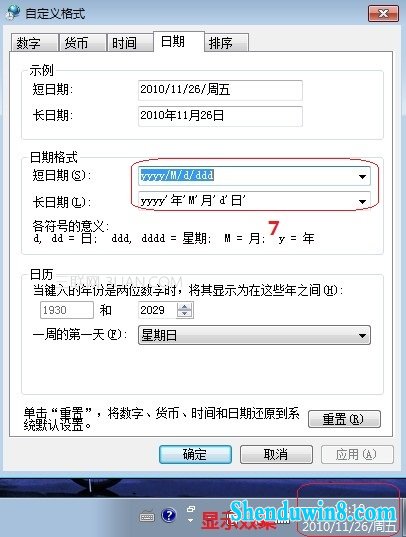406x537 pixels.
Task: Click the 取消 button
Action: click(x=276, y=454)
